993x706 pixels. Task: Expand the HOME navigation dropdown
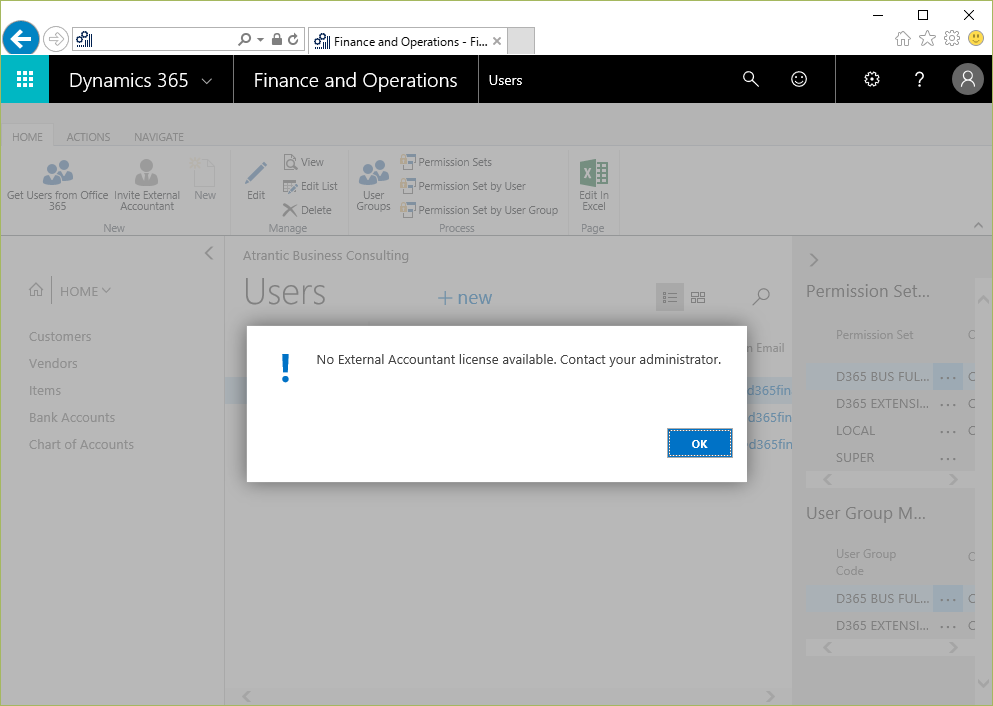(x=85, y=291)
